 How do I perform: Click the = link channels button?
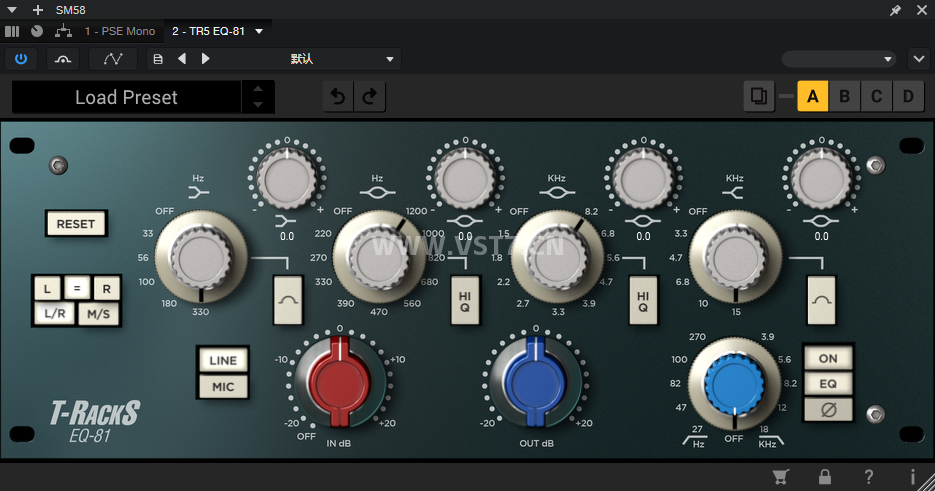tap(76, 288)
